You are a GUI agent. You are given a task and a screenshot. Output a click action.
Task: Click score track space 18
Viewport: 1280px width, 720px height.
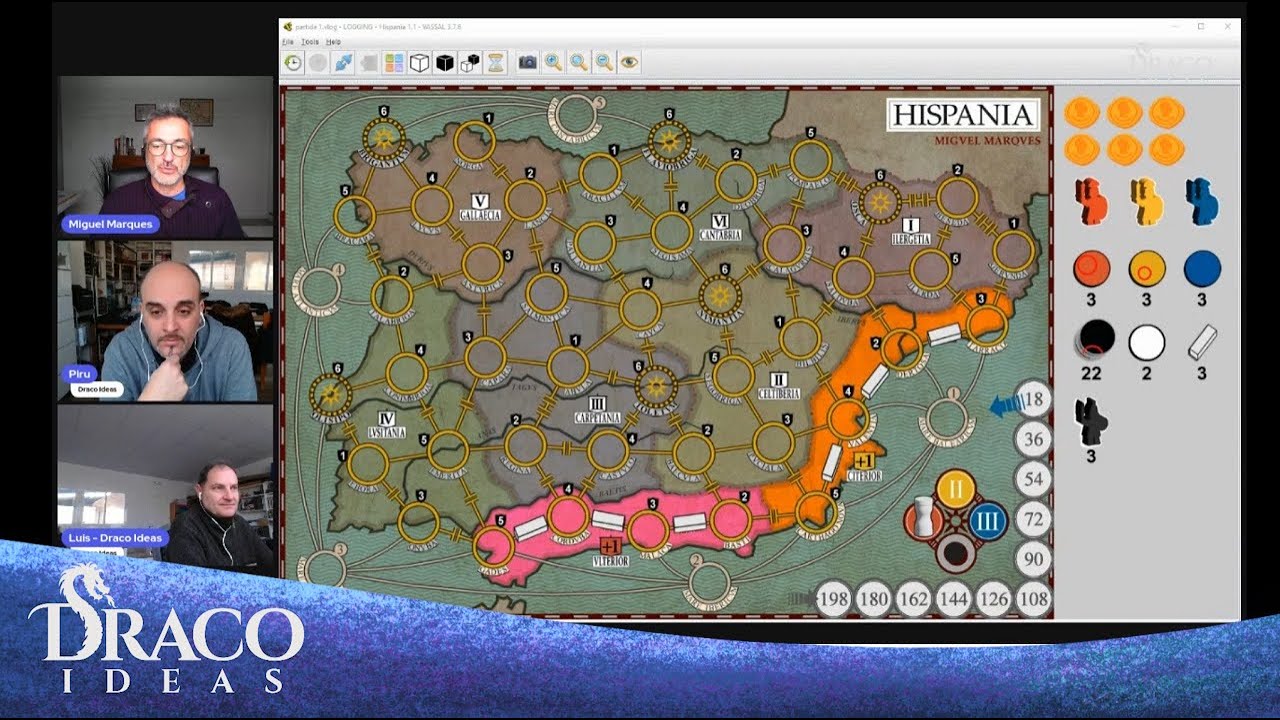pos(1034,399)
